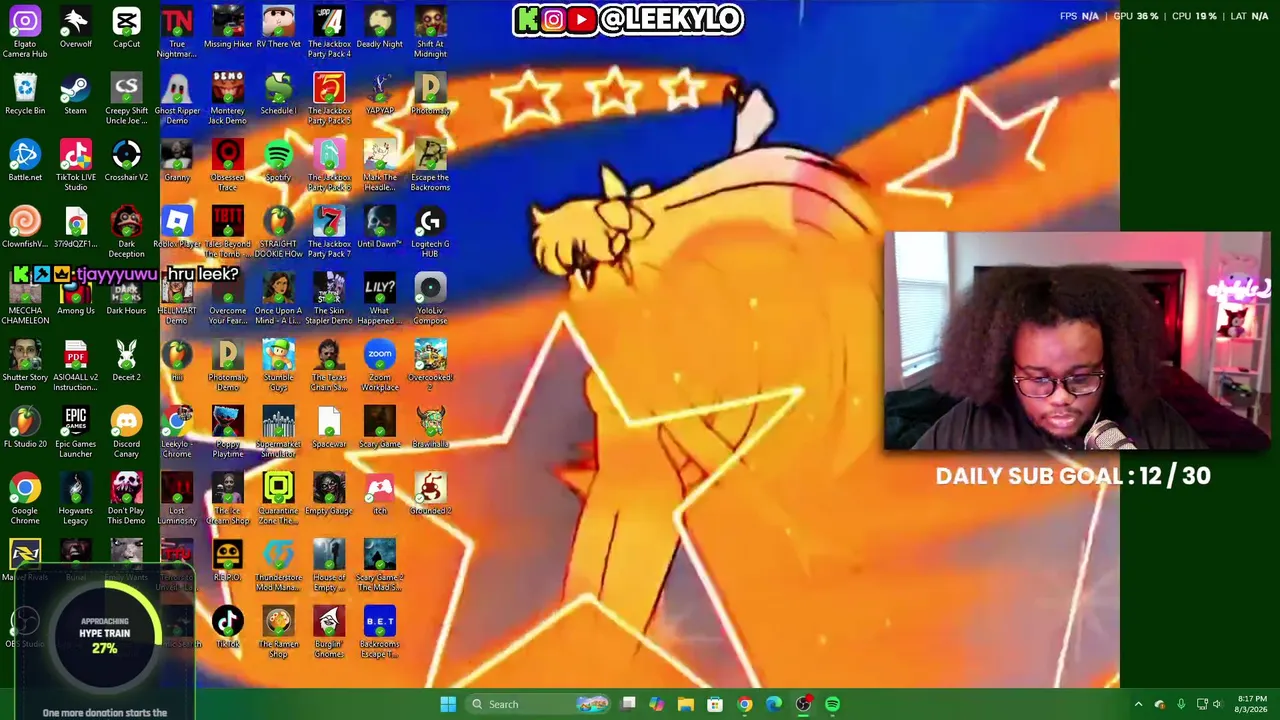Select the YAPYAP desktop icon
The image size is (1280, 720).
click(380, 94)
